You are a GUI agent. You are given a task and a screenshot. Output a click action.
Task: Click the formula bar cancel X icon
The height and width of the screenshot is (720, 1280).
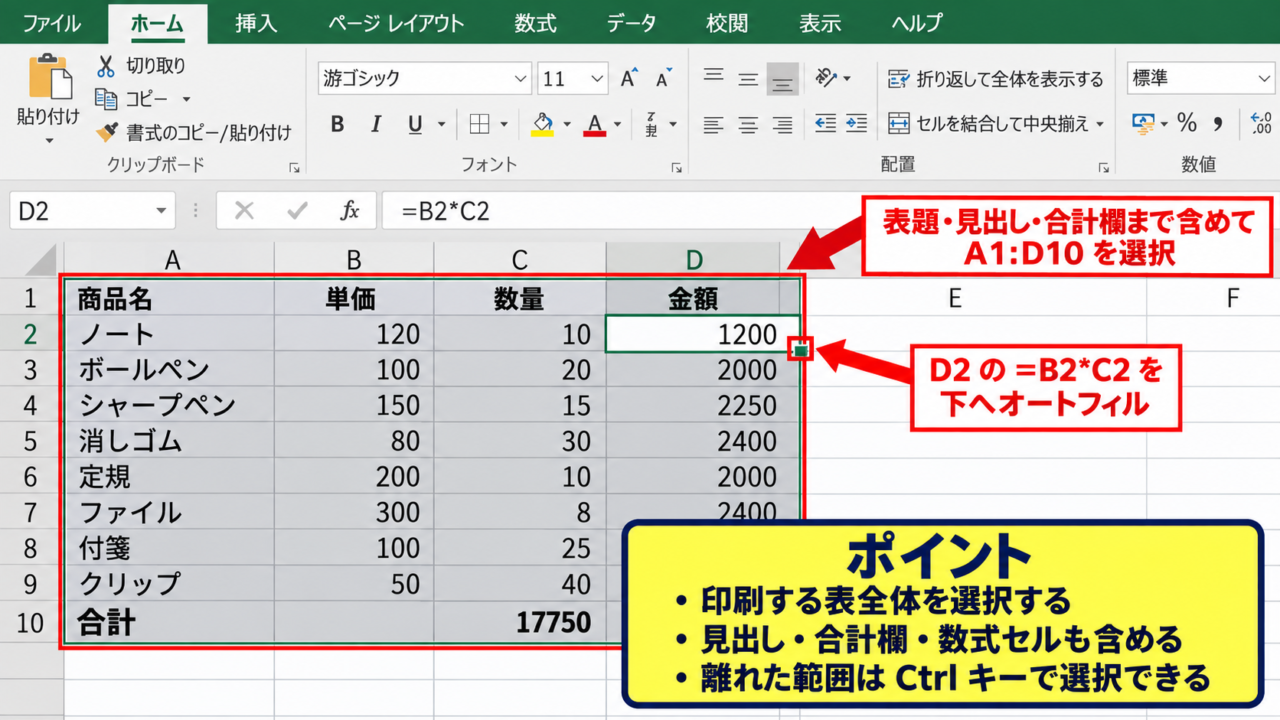[244, 211]
